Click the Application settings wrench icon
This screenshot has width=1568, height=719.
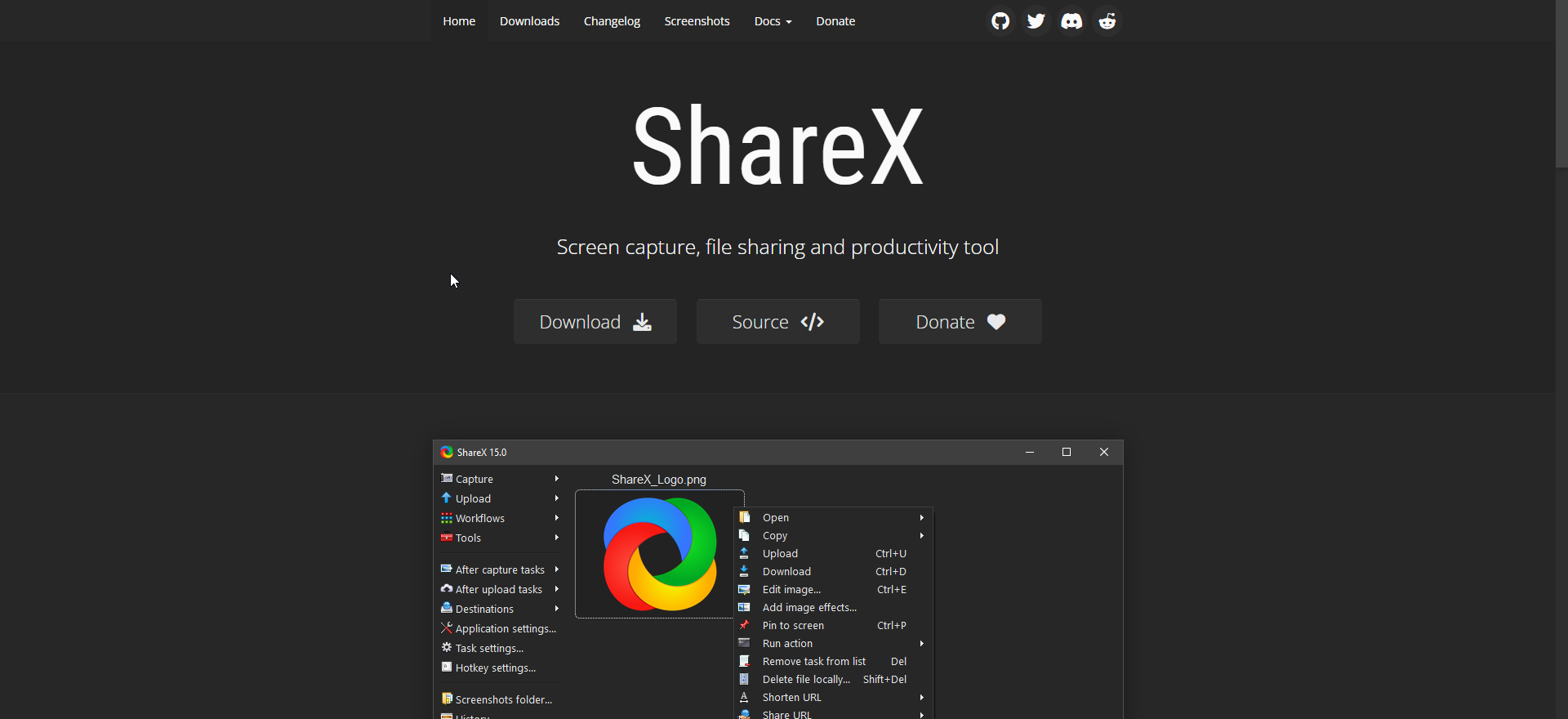(447, 627)
